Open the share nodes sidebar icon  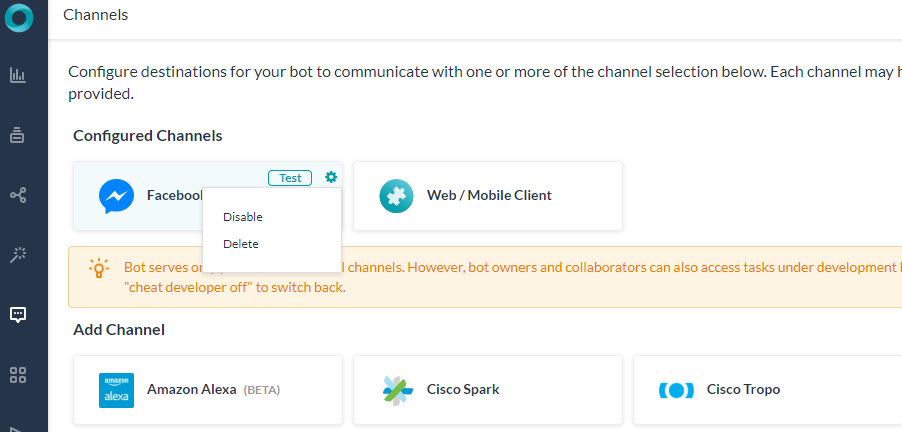pyautogui.click(x=18, y=195)
